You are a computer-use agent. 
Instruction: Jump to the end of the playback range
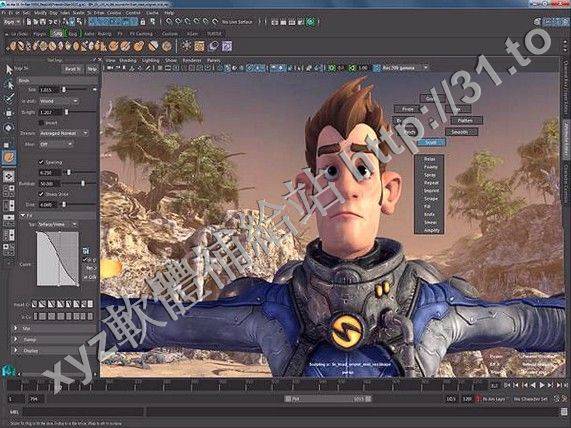tap(566, 385)
